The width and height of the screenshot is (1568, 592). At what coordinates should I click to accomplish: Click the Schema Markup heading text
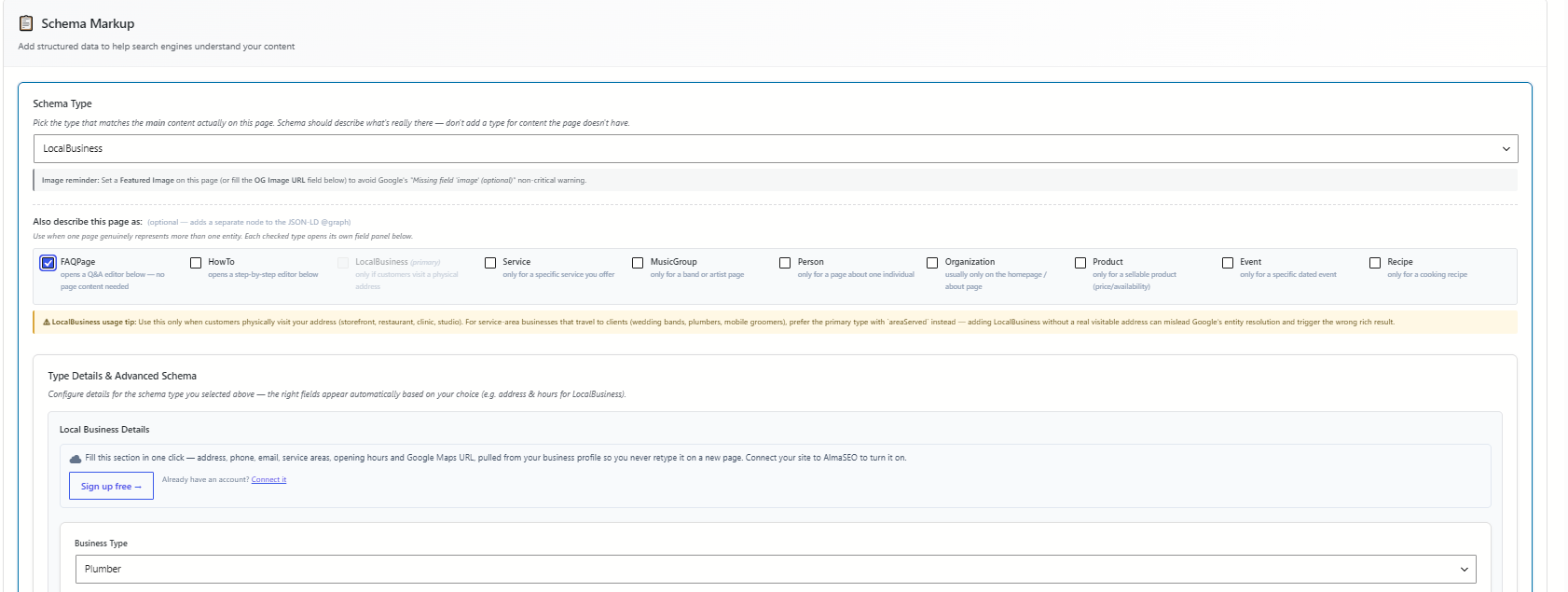click(x=87, y=24)
